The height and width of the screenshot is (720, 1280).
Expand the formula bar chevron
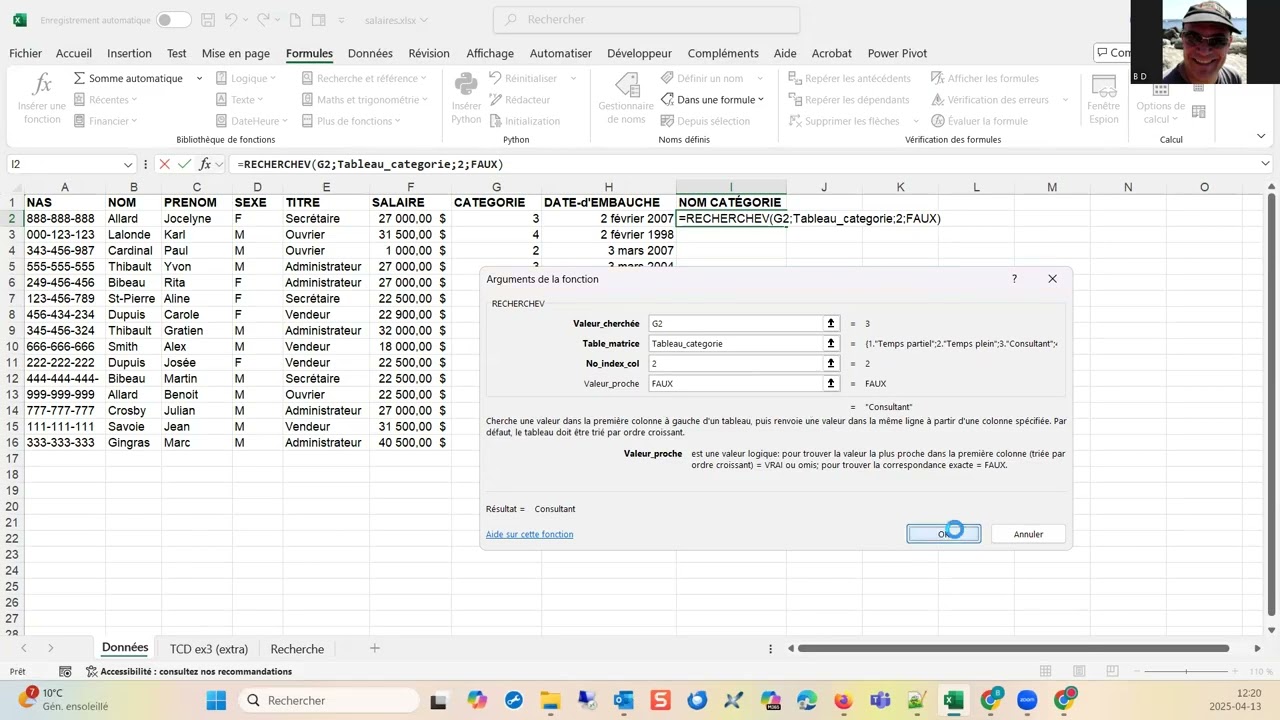tap(1266, 164)
